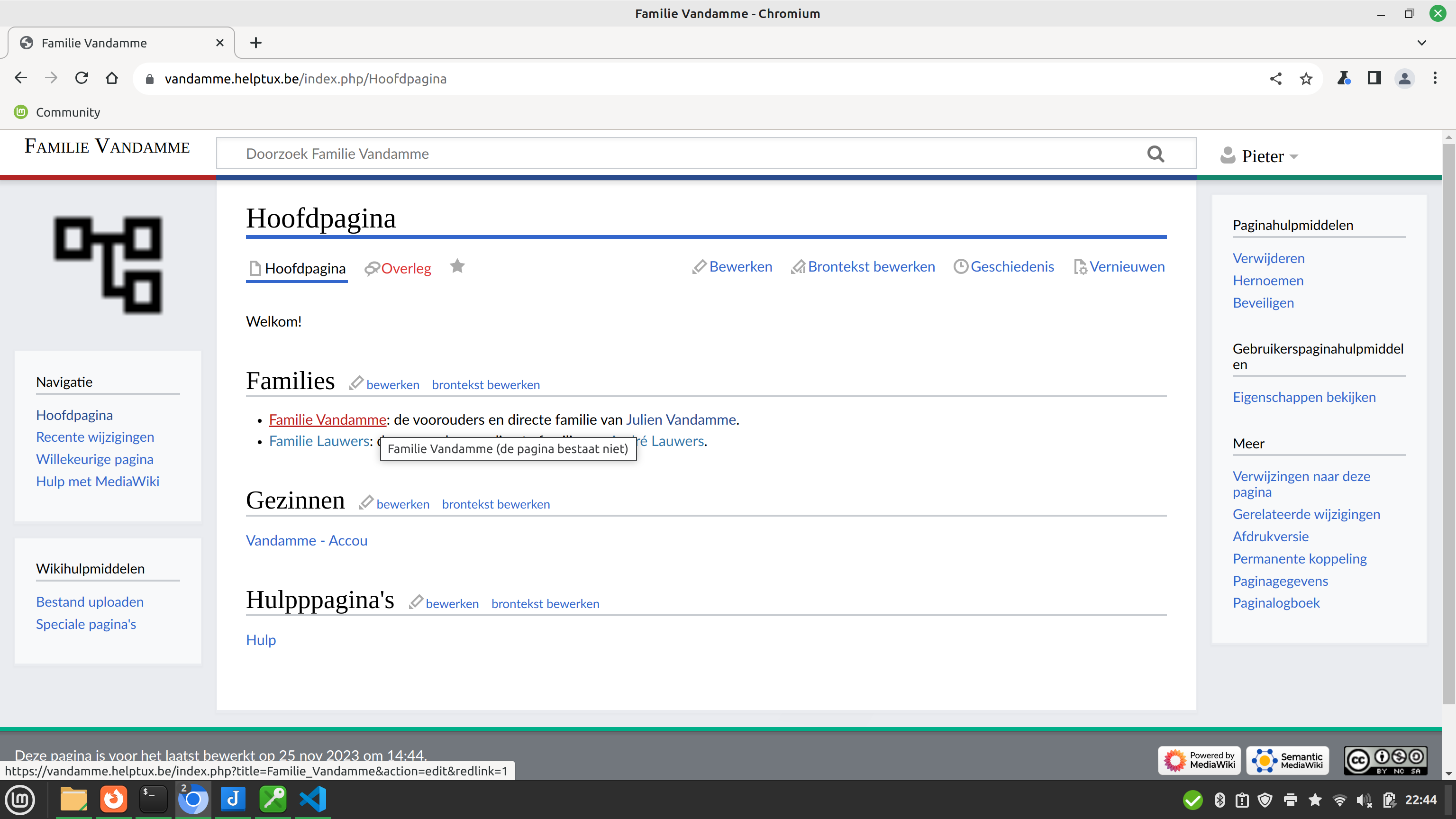Click the watchlist star icon

(457, 266)
